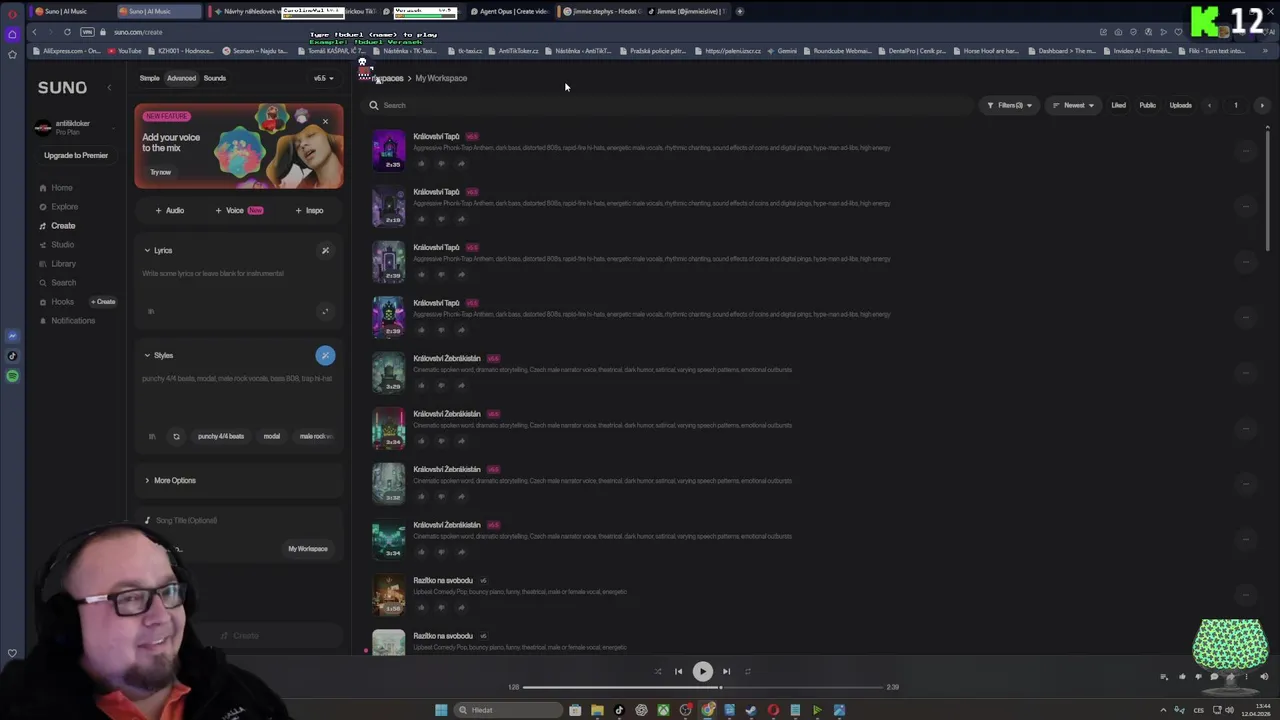Switch to the Sounds tab

click(214, 78)
